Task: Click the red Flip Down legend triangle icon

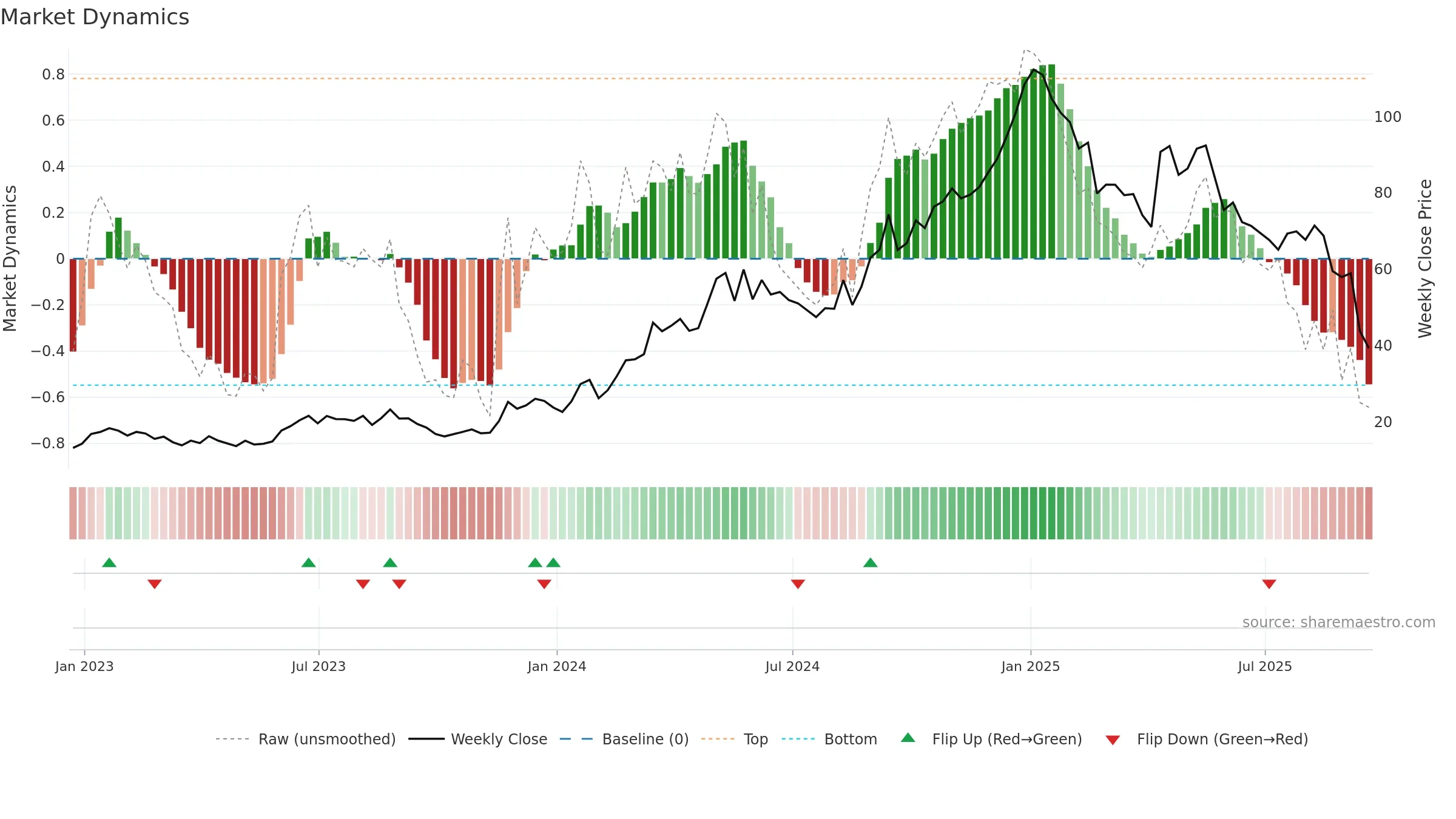Action: pos(1113,740)
